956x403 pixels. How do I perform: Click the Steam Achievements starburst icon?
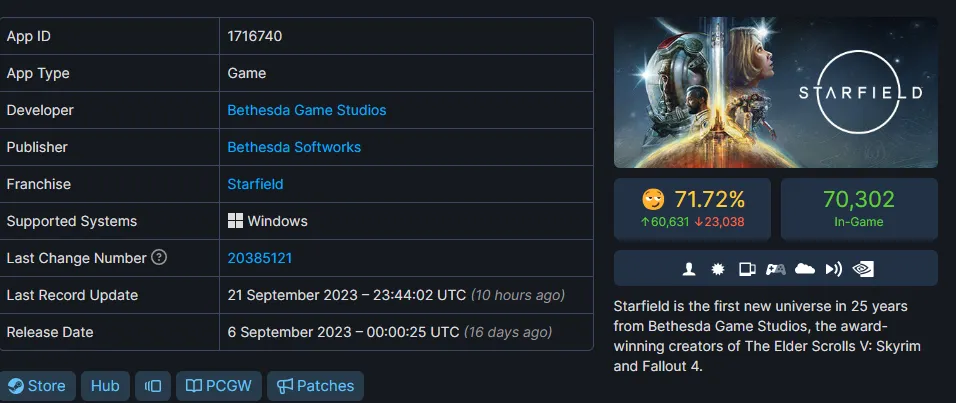pyautogui.click(x=718, y=269)
